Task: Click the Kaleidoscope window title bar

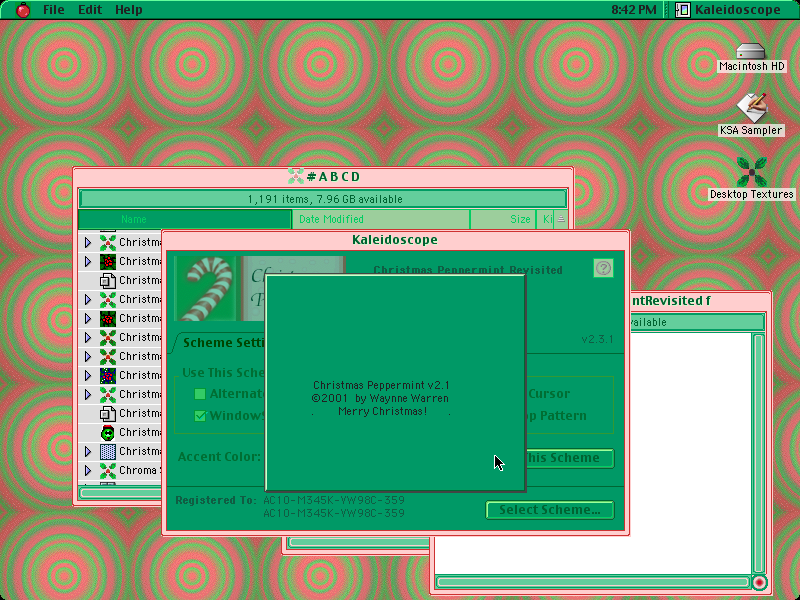Action: (395, 239)
